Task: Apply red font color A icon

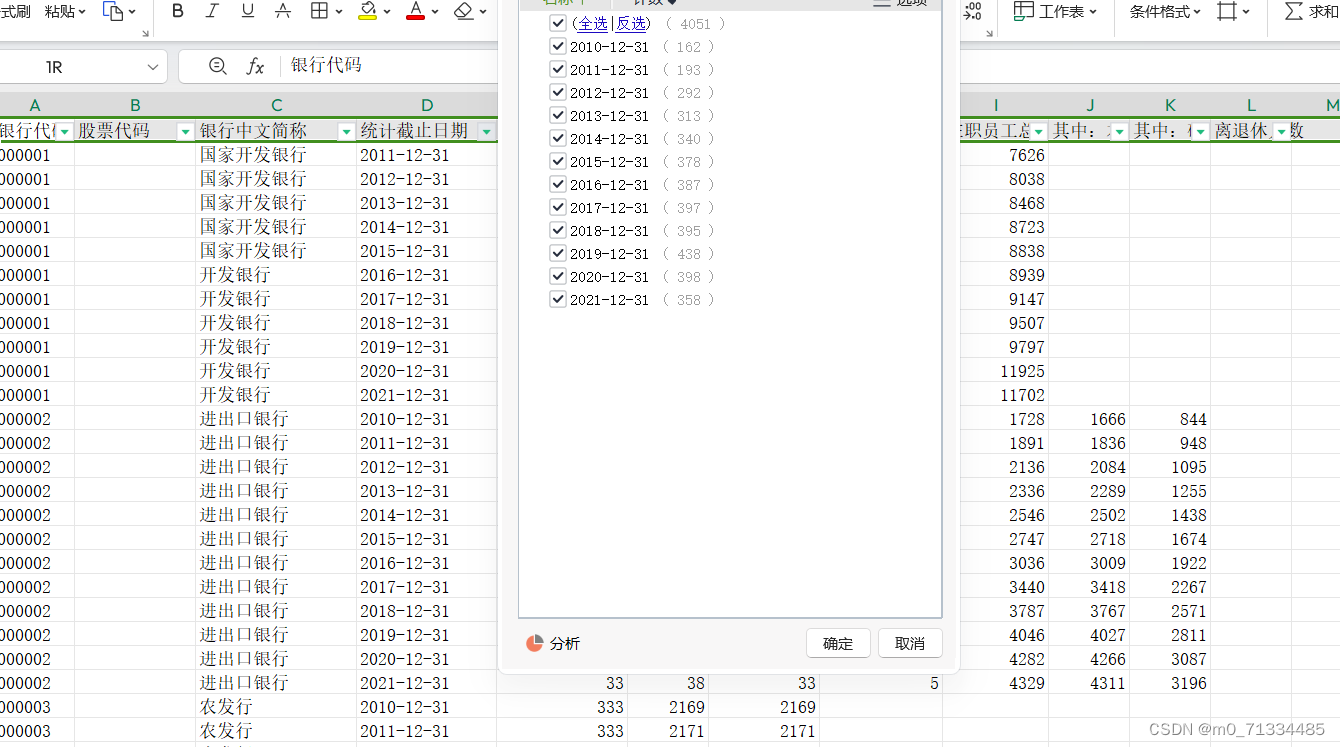Action: click(x=415, y=11)
